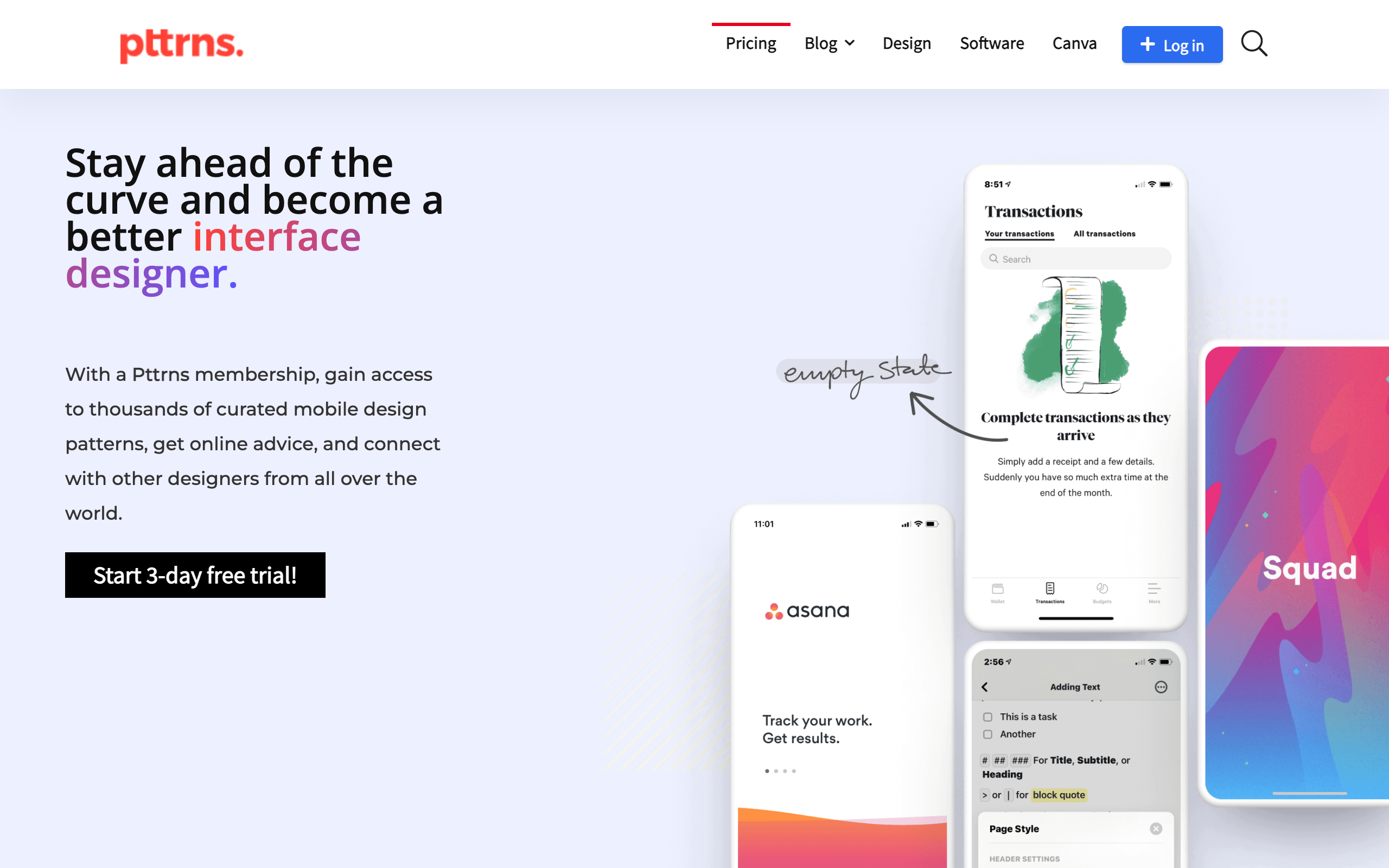
Task: Close the Page Style panel
Action: [x=1156, y=828]
